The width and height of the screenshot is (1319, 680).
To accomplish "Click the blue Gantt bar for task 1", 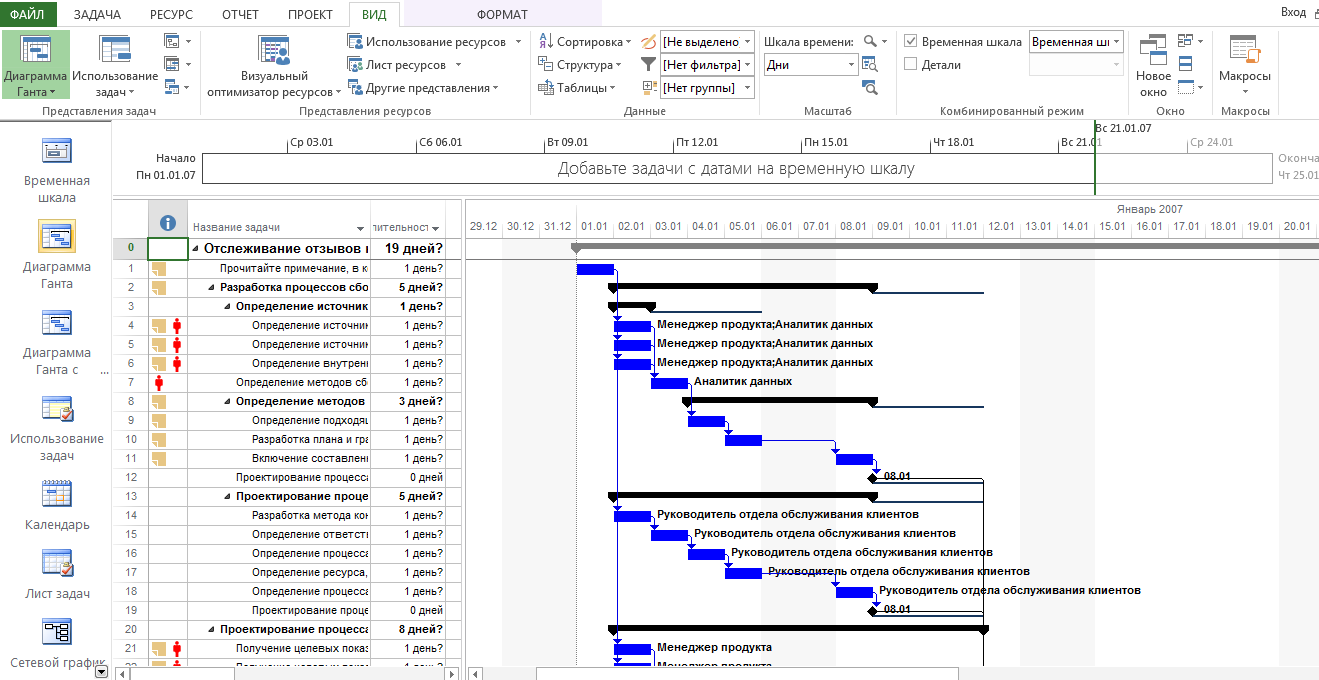I will [x=595, y=269].
